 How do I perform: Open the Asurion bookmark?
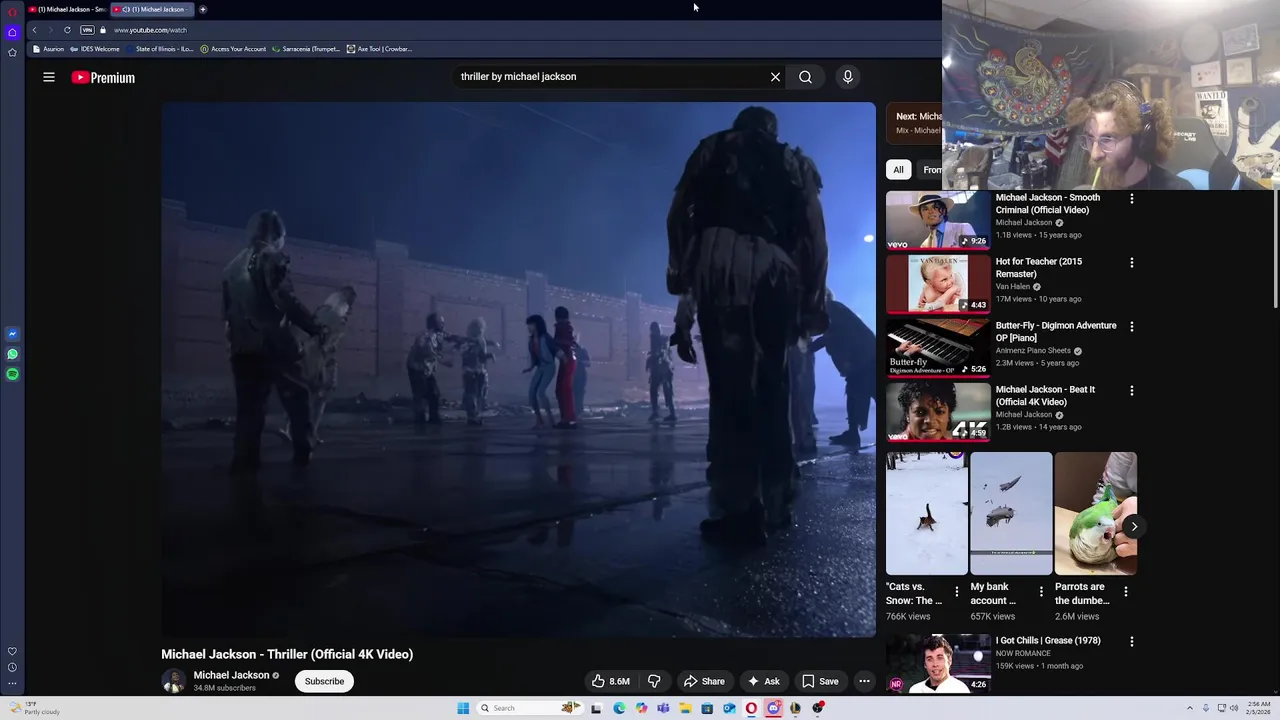click(49, 49)
